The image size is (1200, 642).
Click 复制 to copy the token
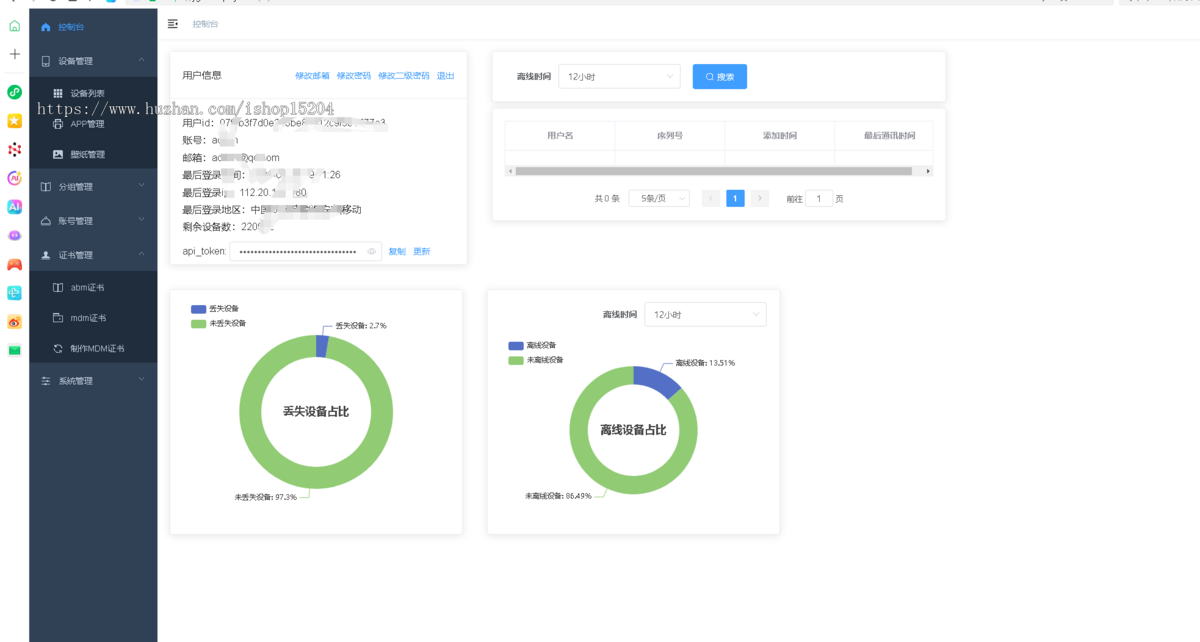[x=397, y=252]
